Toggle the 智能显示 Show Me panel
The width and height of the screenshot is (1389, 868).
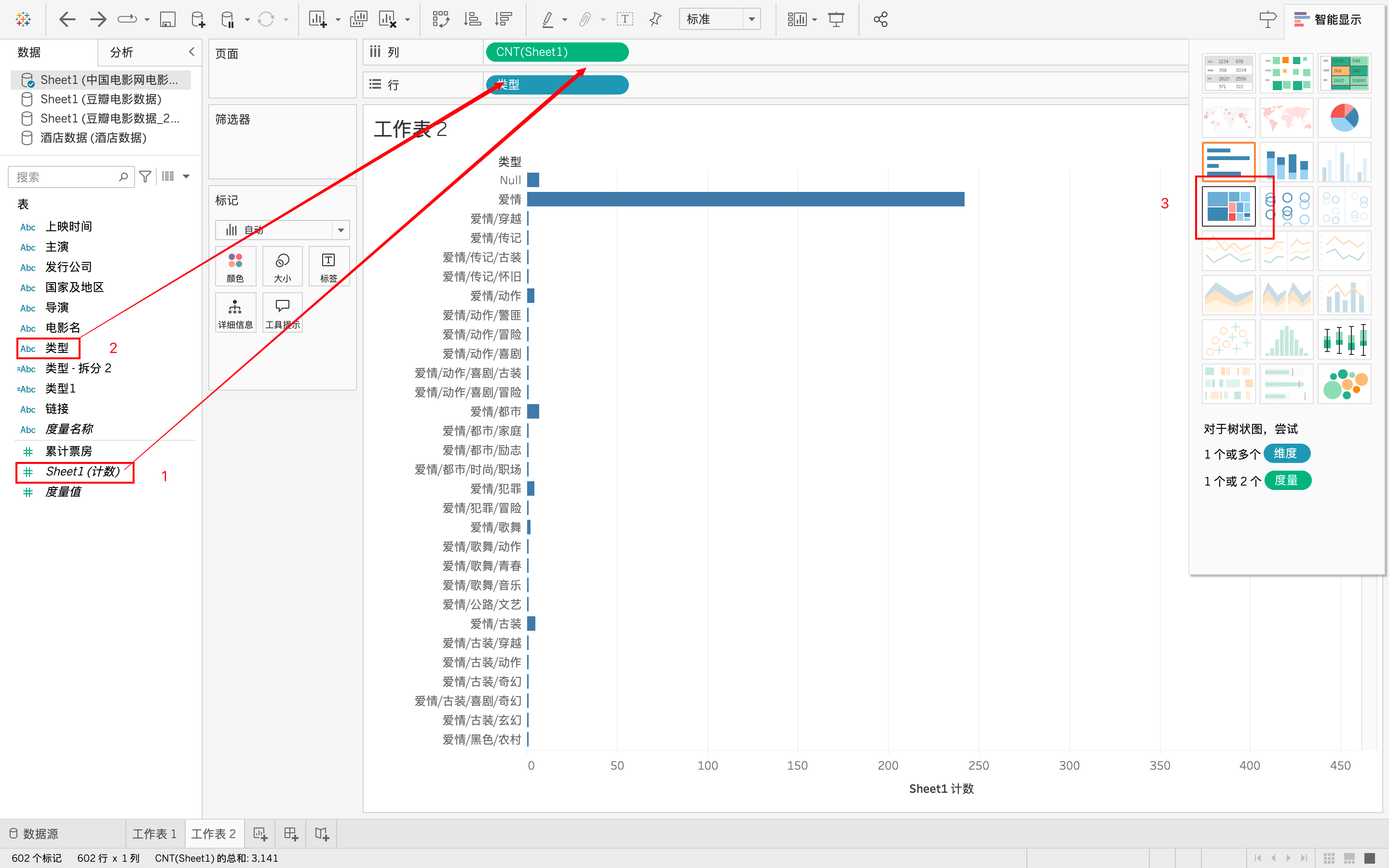point(1328,19)
